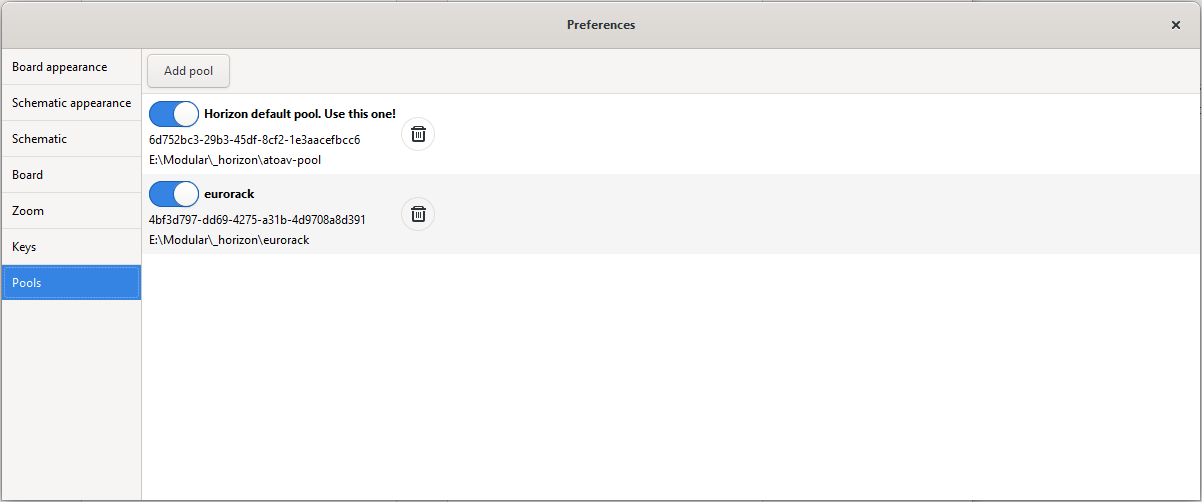Click the Preferences title bar text
The height and width of the screenshot is (502, 1202).
(601, 25)
